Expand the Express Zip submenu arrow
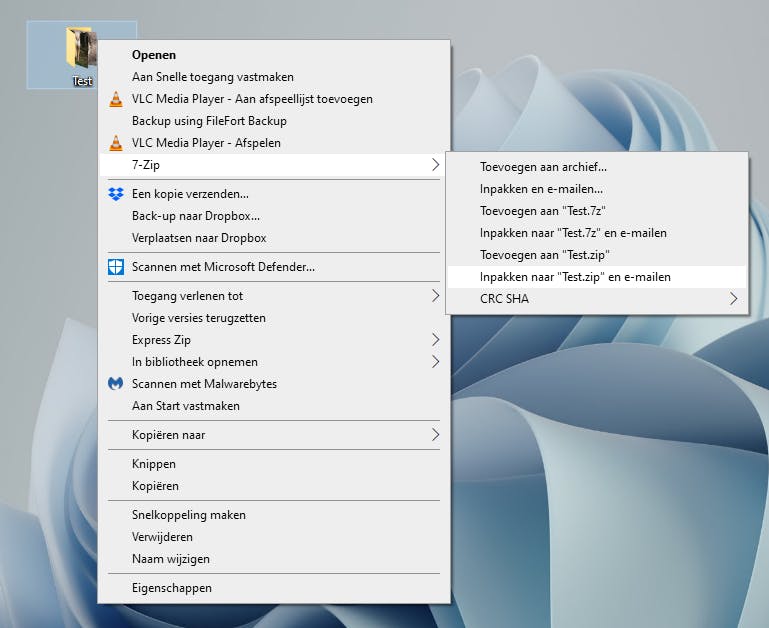The height and width of the screenshot is (628, 769). point(435,340)
